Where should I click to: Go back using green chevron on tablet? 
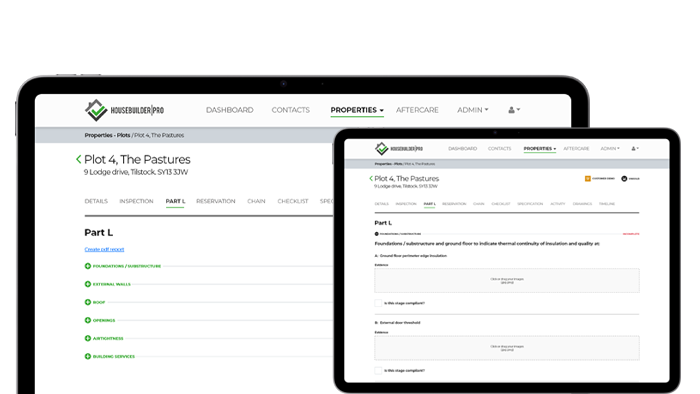tap(371, 178)
